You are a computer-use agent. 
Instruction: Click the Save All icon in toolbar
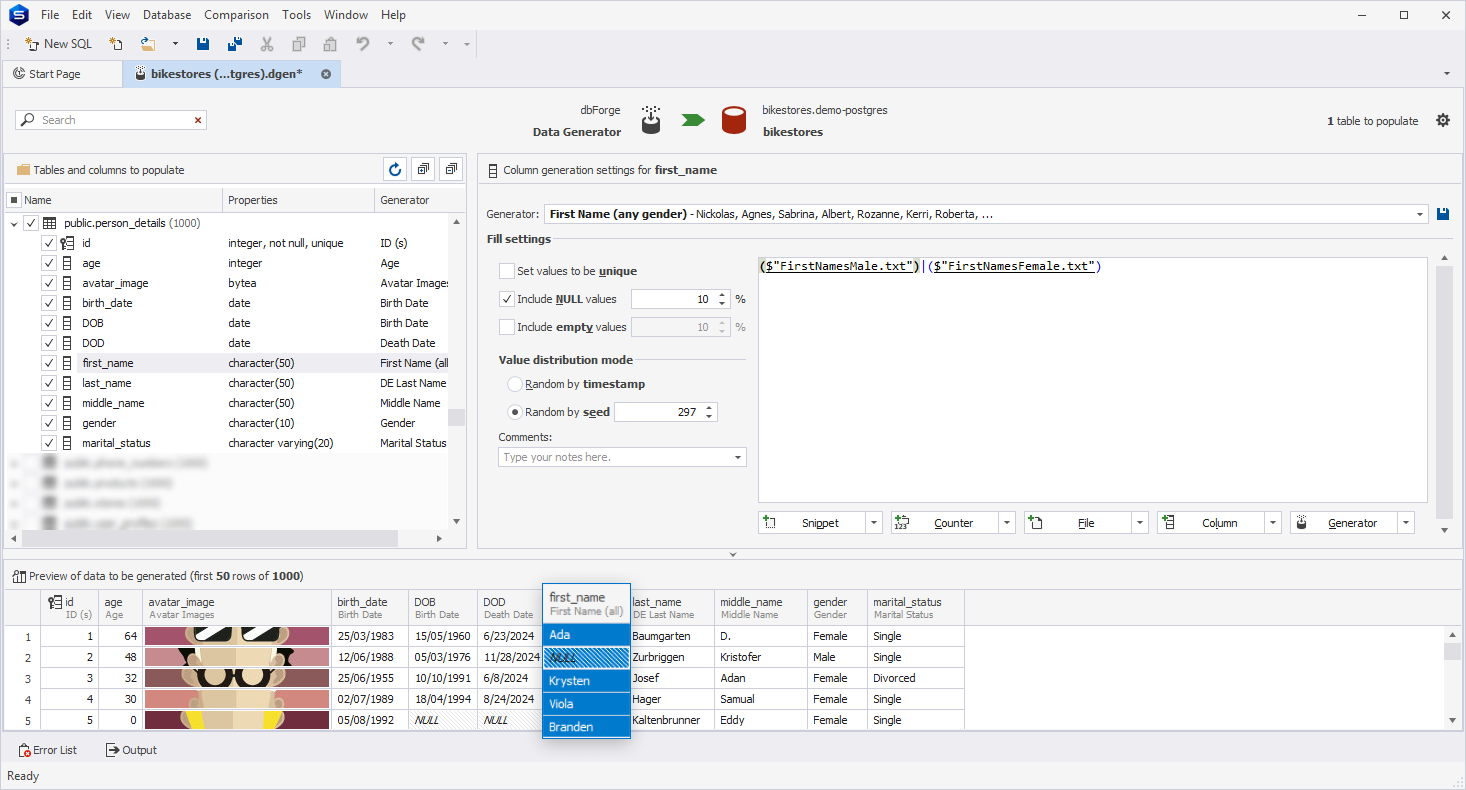point(235,44)
